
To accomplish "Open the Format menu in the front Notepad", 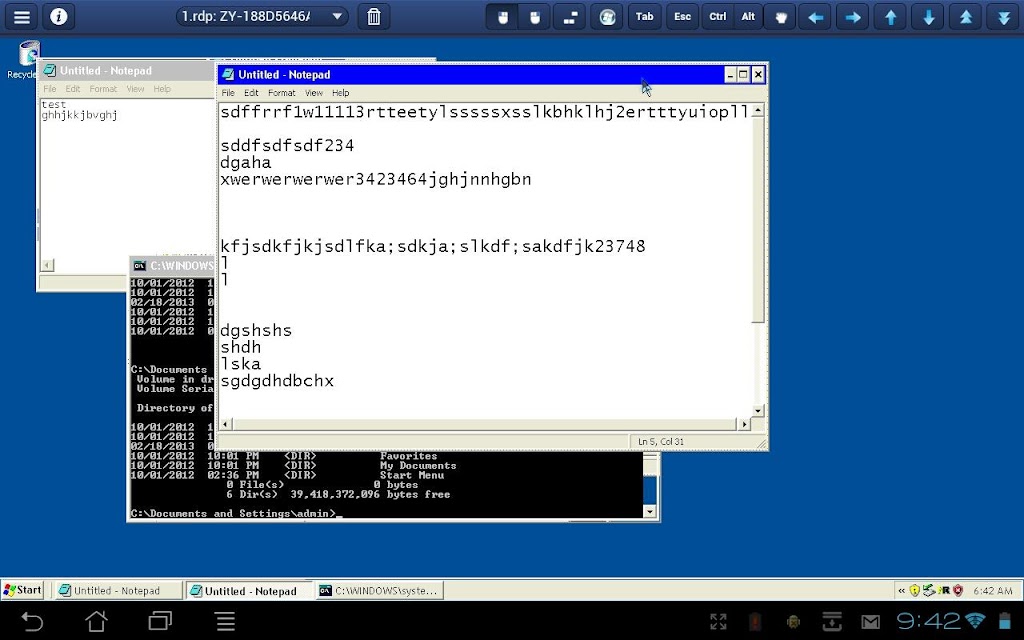I will 281,93.
